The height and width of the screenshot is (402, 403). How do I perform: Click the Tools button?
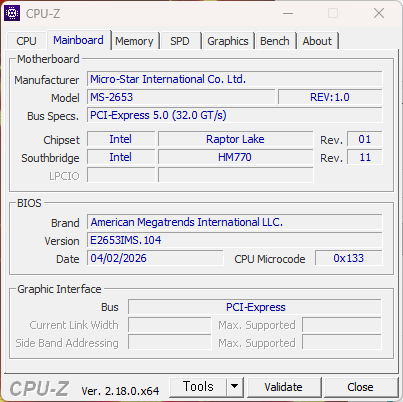(198, 387)
